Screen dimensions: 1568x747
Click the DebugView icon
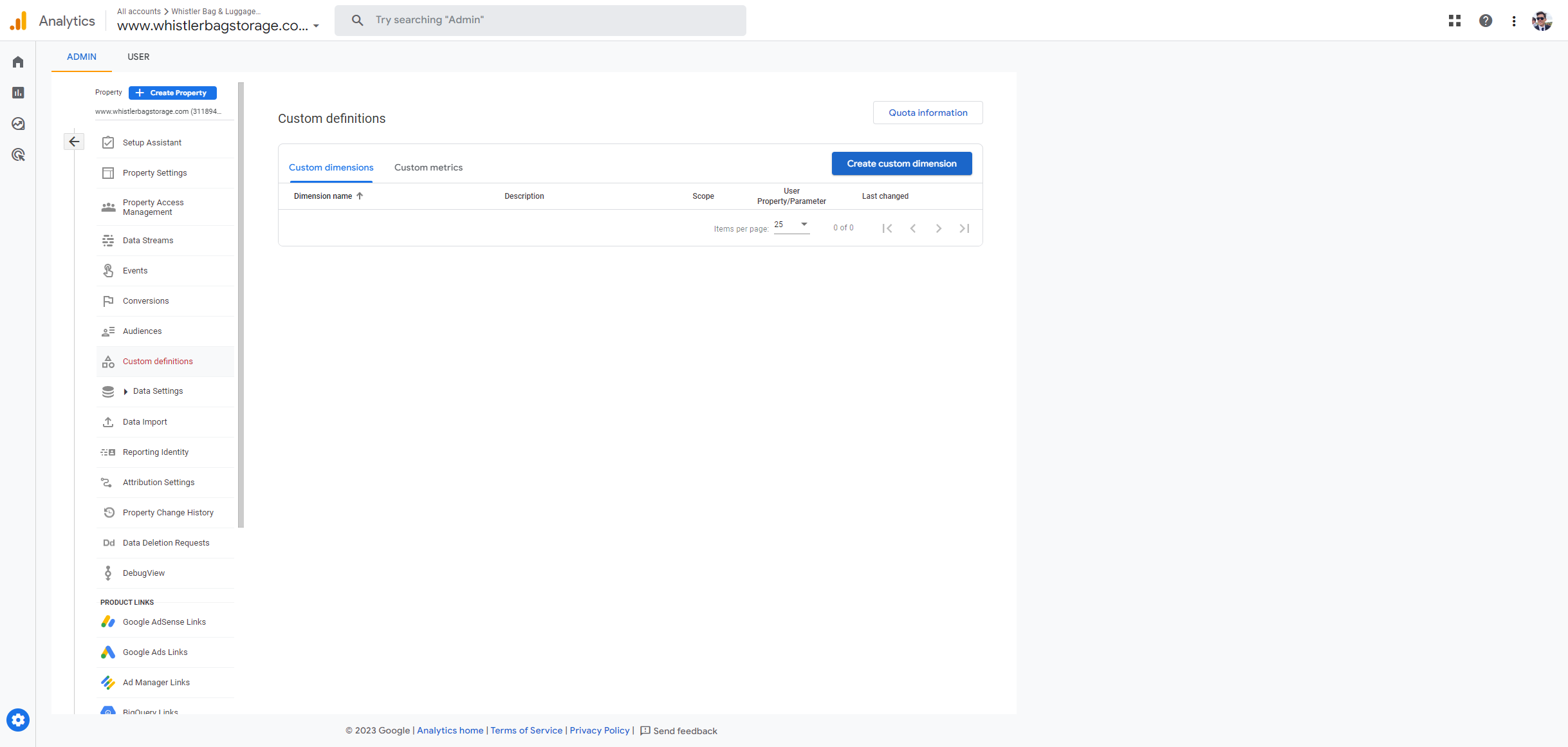[x=108, y=573]
